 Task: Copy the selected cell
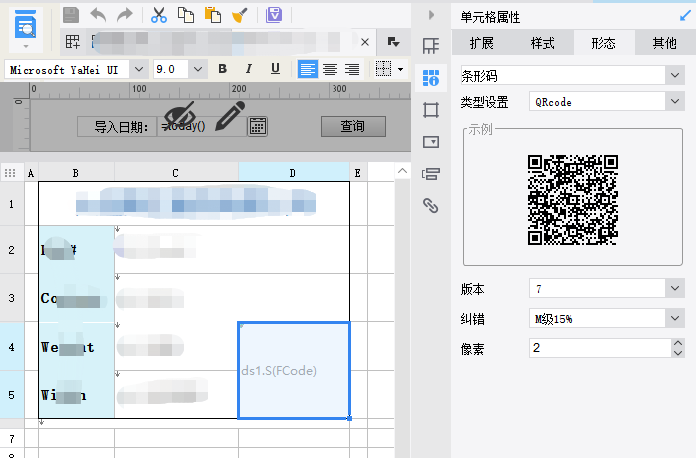tap(186, 15)
